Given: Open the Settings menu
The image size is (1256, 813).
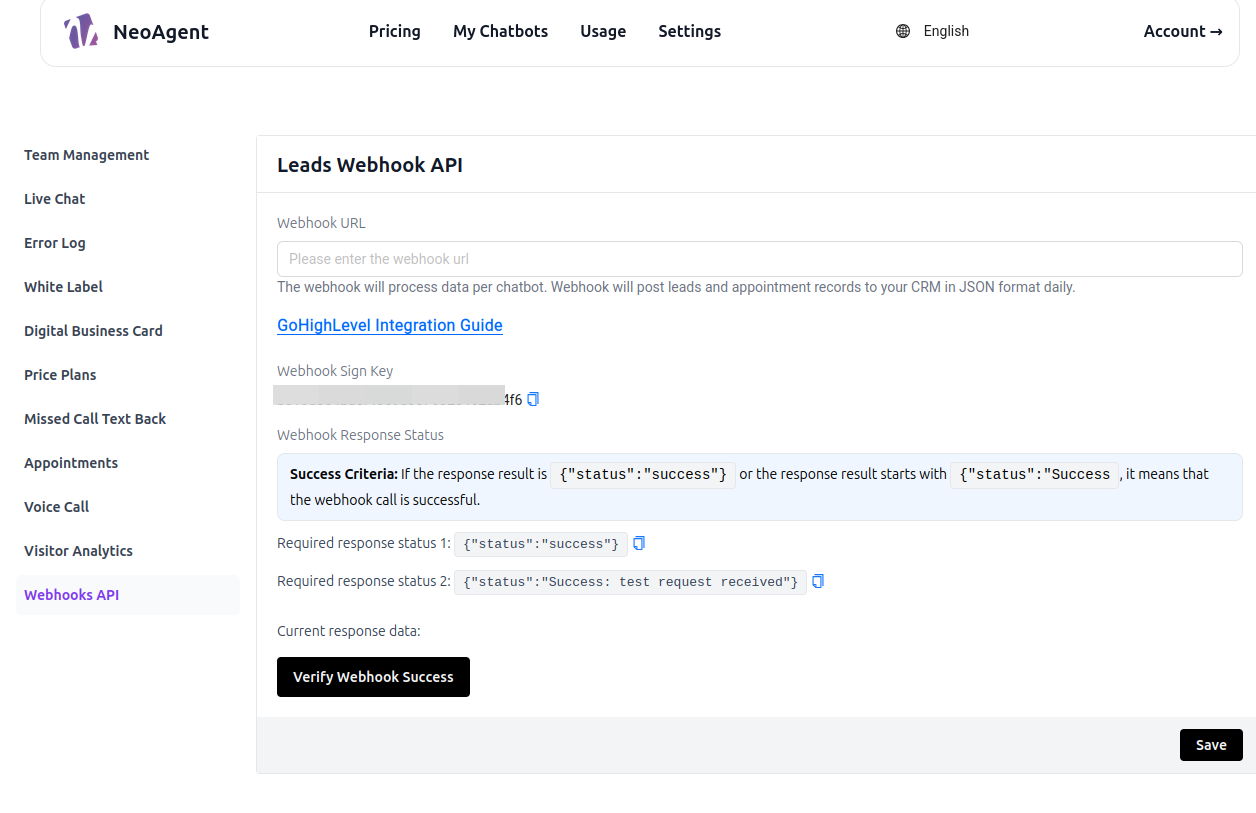Looking at the screenshot, I should (x=689, y=31).
